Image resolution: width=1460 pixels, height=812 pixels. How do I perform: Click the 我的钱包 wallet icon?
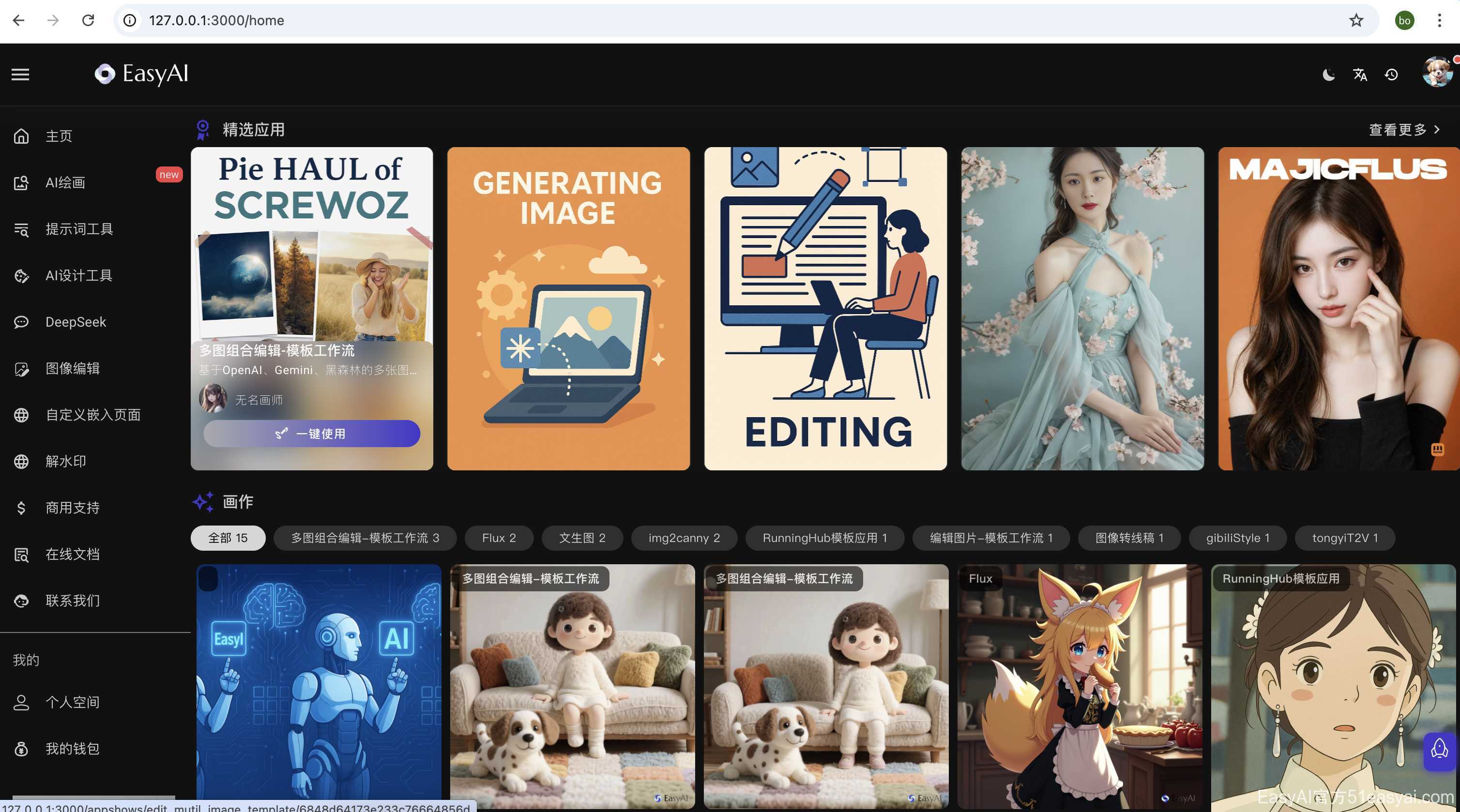[x=21, y=749]
